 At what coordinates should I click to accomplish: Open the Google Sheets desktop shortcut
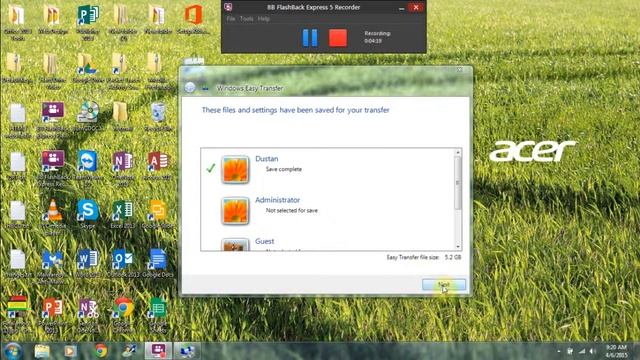pyautogui.click(x=158, y=315)
